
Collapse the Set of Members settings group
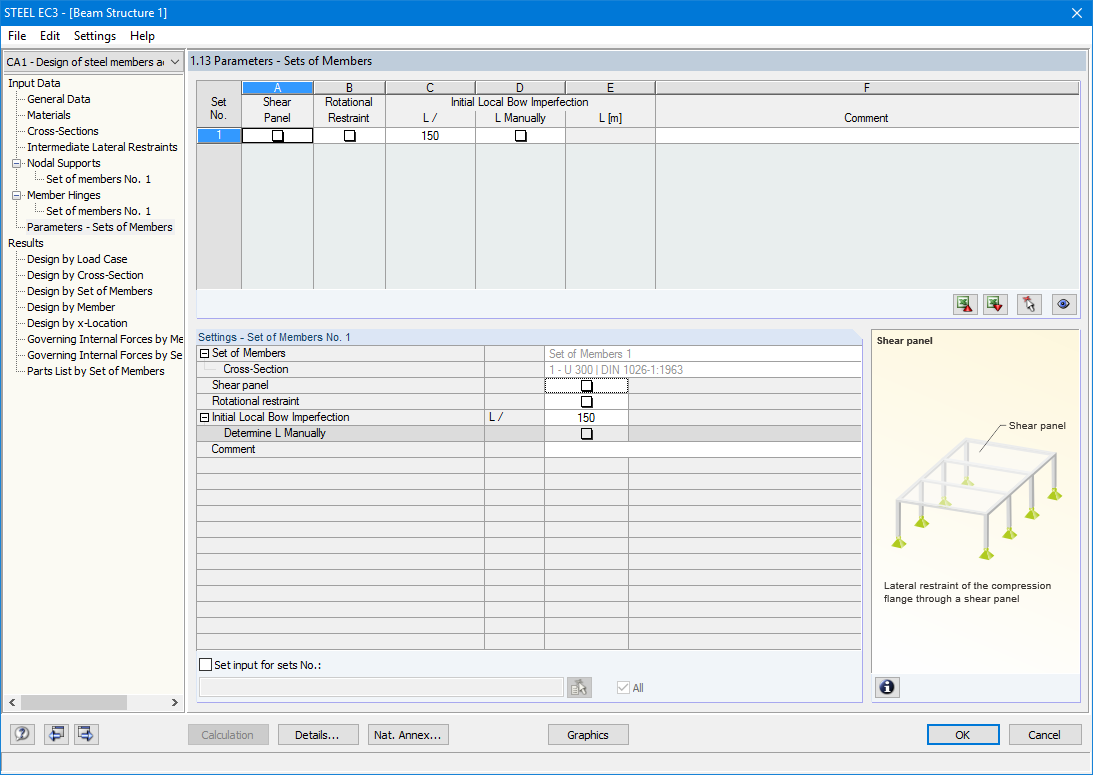pyautogui.click(x=204, y=353)
